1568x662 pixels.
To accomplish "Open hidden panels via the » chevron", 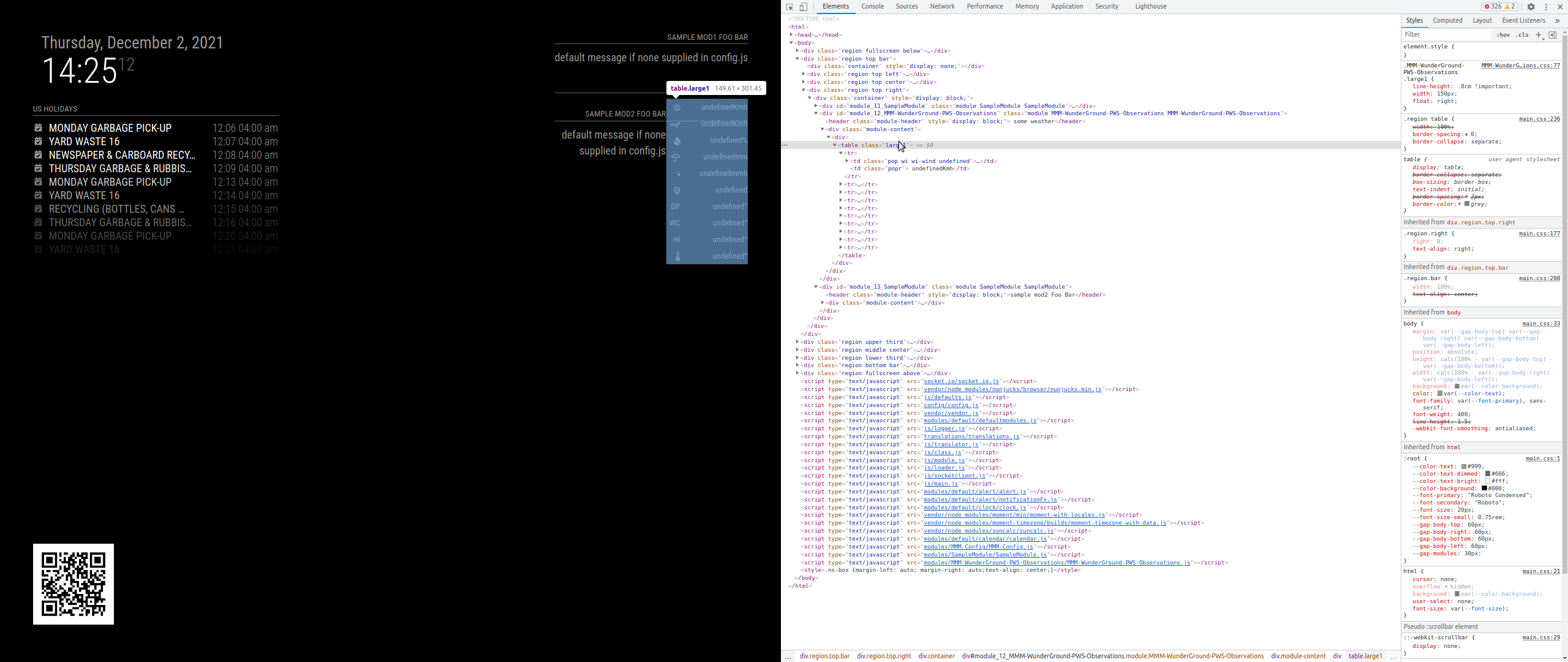I will pos(1558,20).
